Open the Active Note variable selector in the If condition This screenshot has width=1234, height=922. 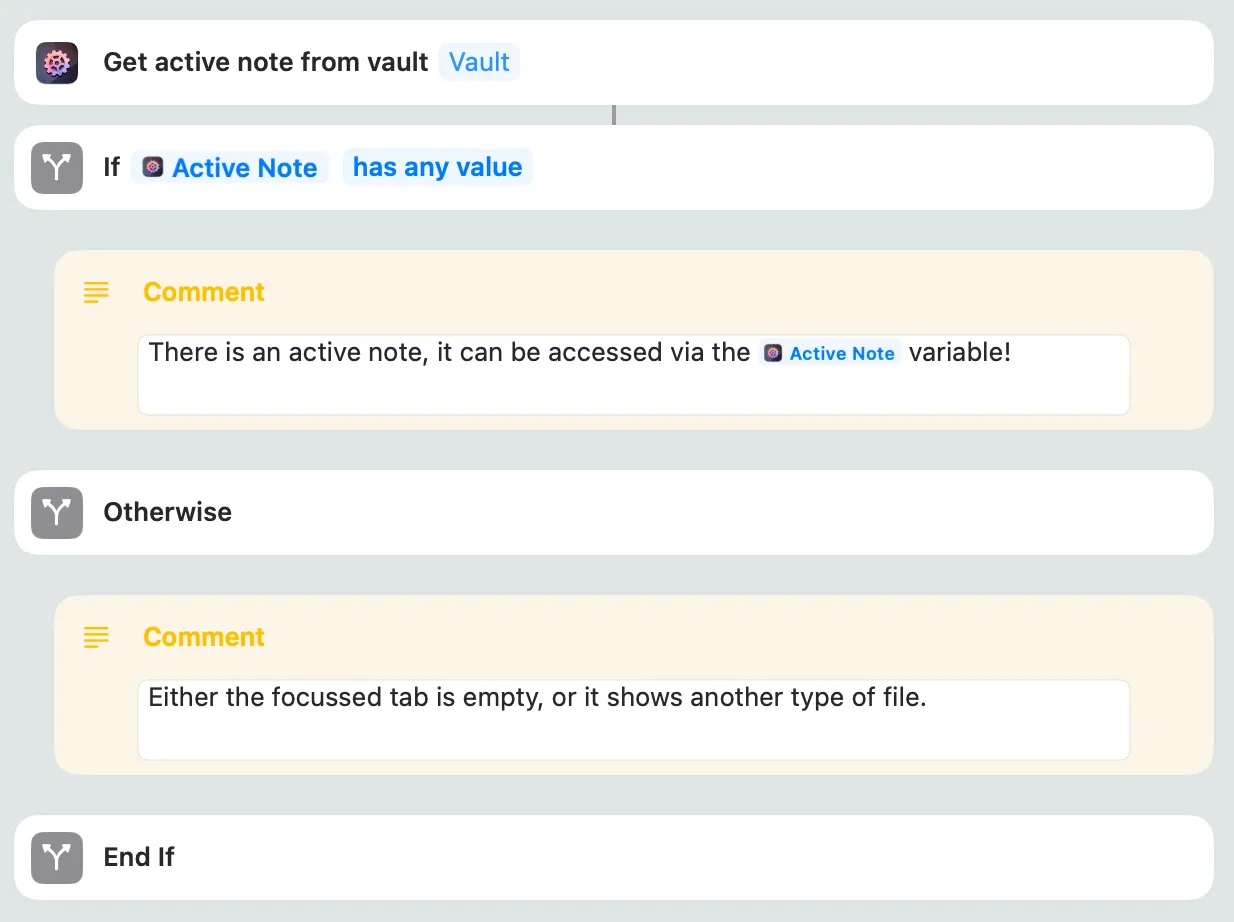coord(230,167)
